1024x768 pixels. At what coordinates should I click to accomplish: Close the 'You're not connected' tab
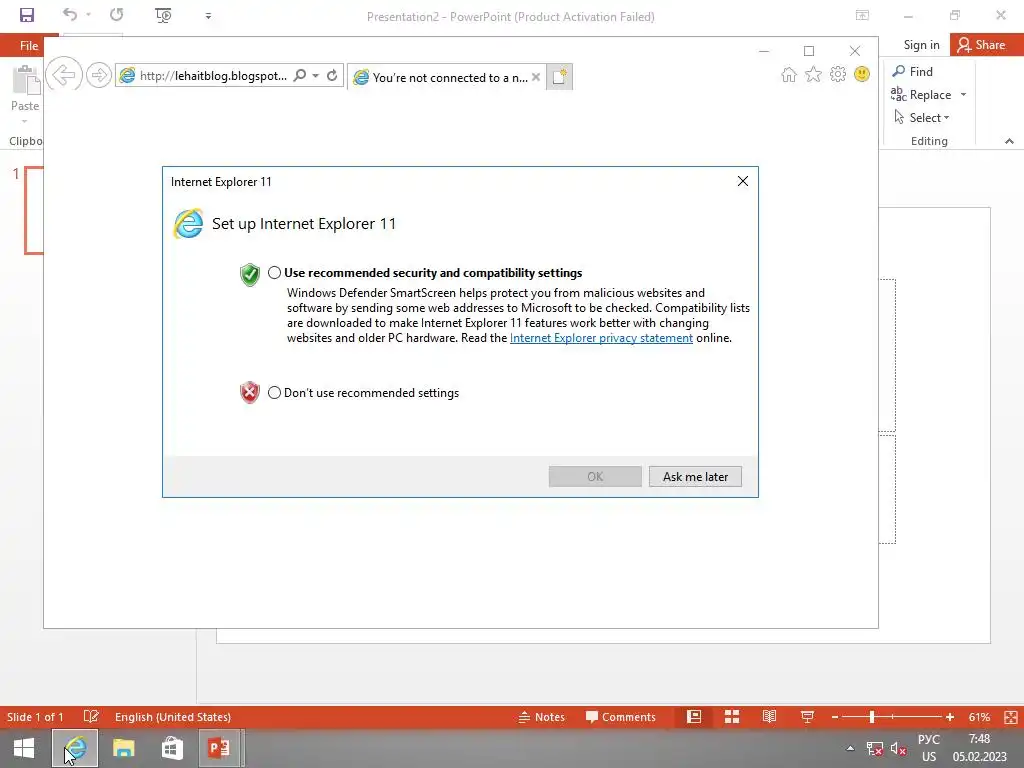click(536, 77)
